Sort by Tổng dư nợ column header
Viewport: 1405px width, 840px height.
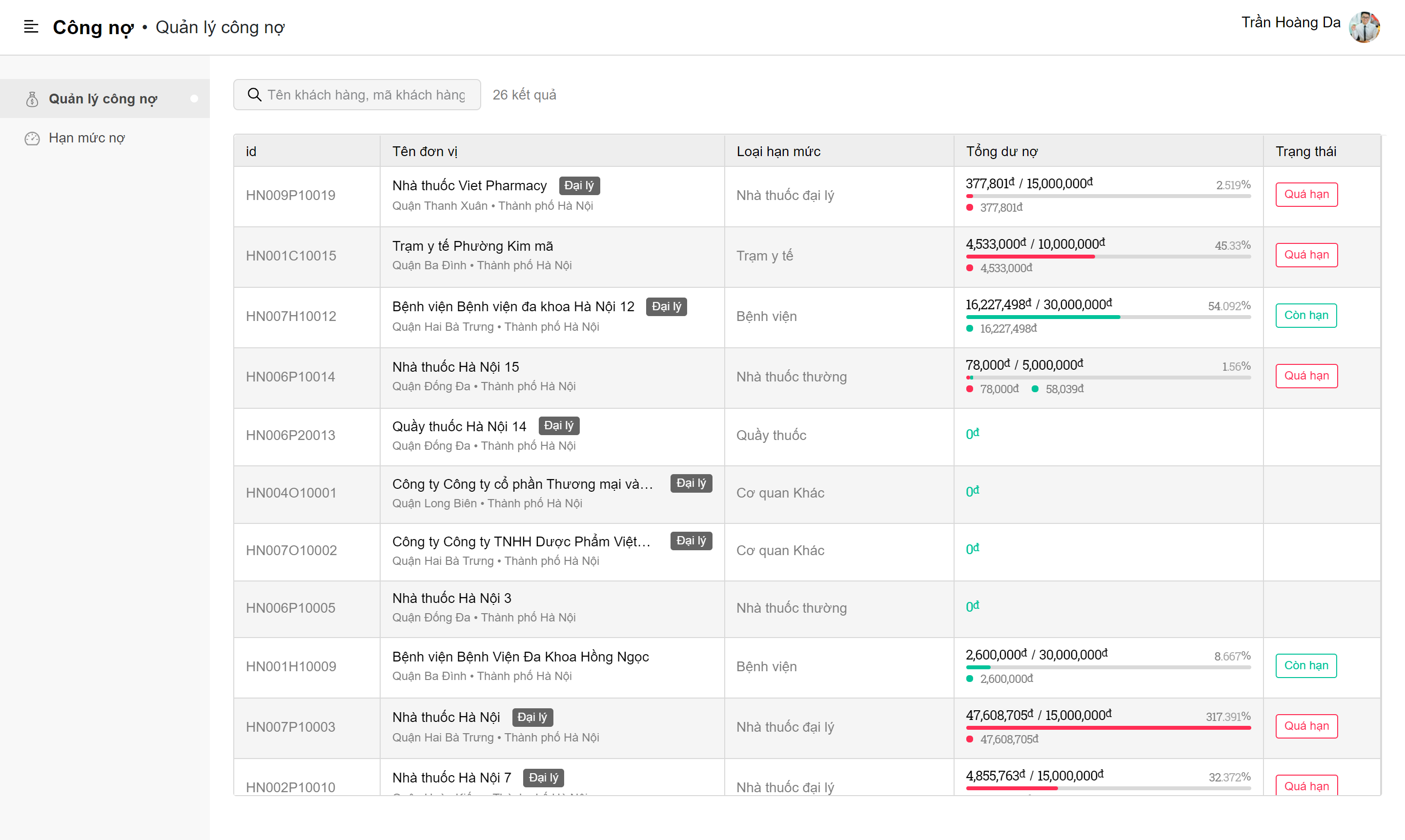point(1001,151)
